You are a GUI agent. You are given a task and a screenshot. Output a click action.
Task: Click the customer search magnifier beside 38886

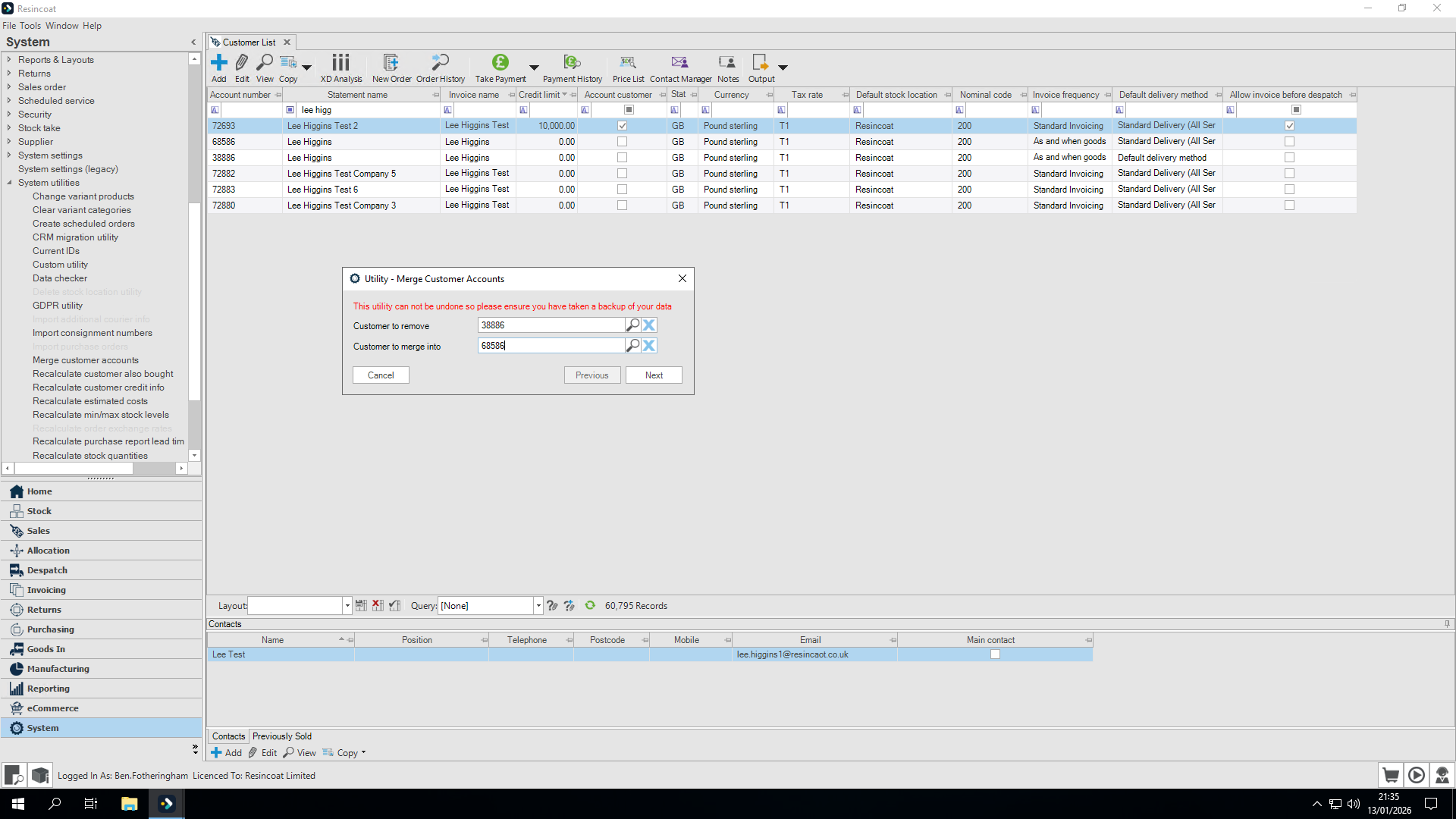pos(633,325)
